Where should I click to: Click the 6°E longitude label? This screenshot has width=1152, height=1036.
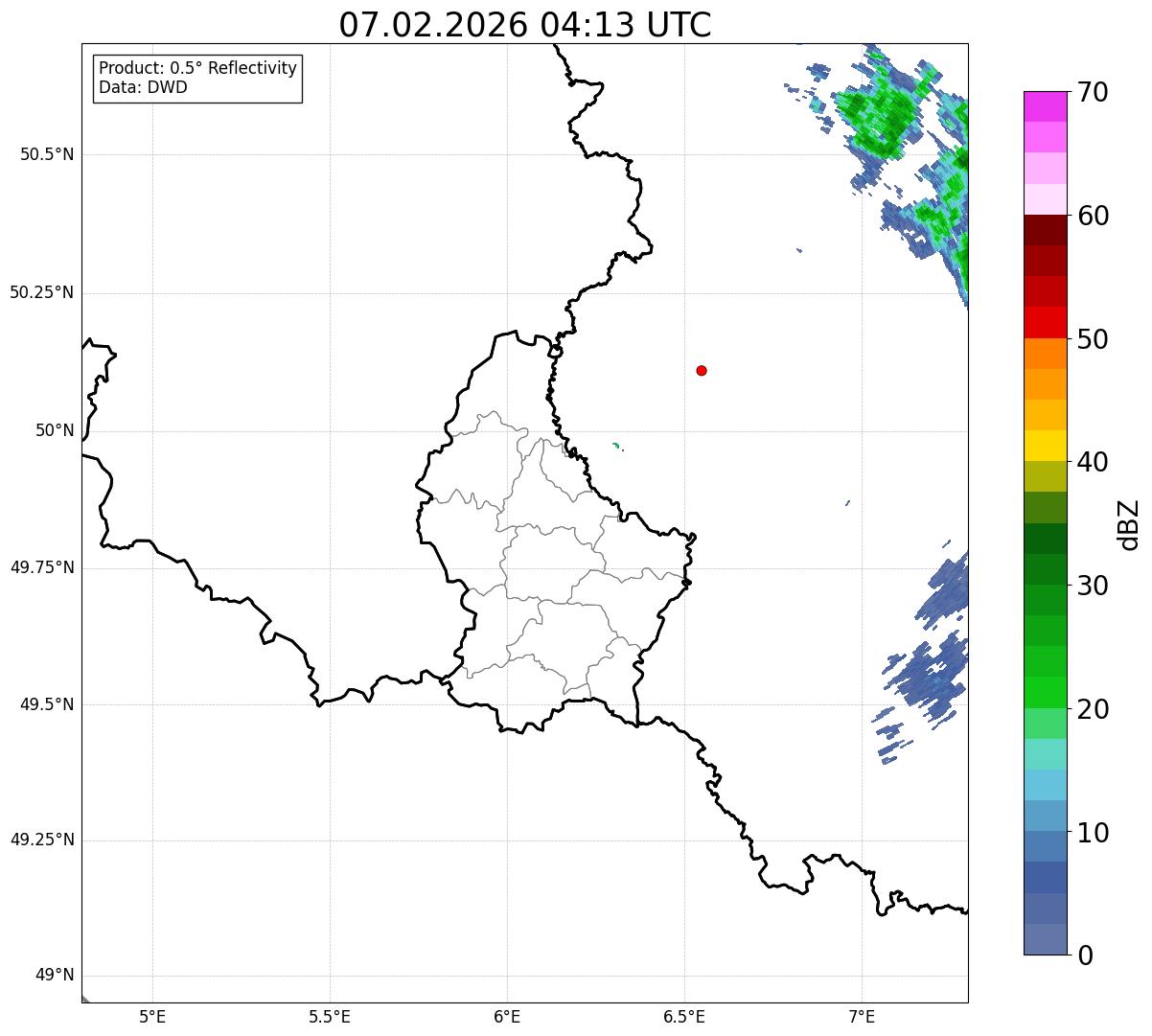(x=507, y=1016)
